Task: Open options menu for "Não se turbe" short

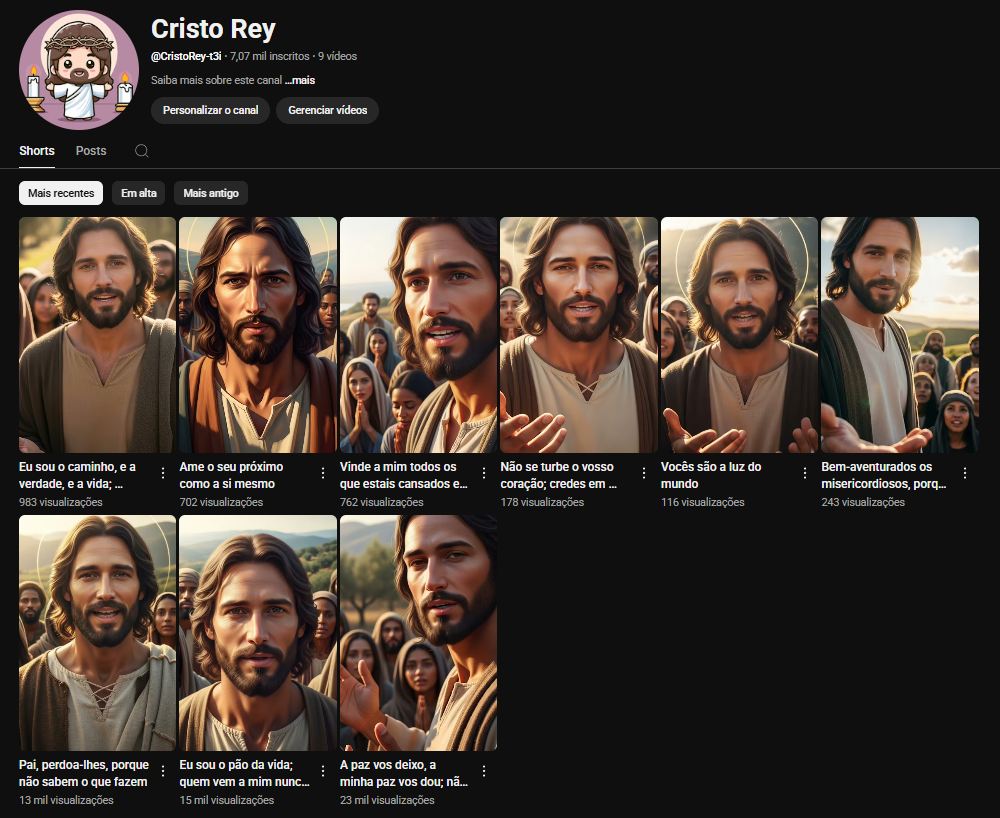Action: 644,472
